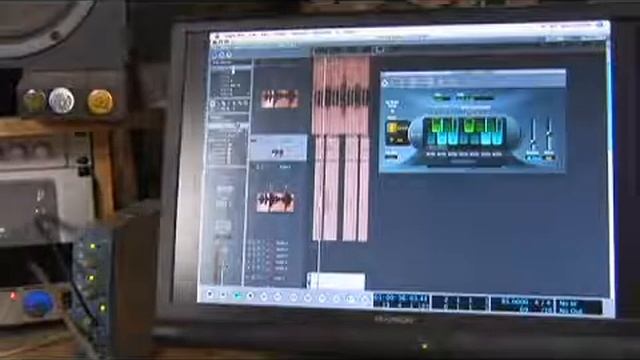Click the first round icon at the inspector's top left
Image resolution: width=640 pixels, height=360 pixels.
point(215,55)
